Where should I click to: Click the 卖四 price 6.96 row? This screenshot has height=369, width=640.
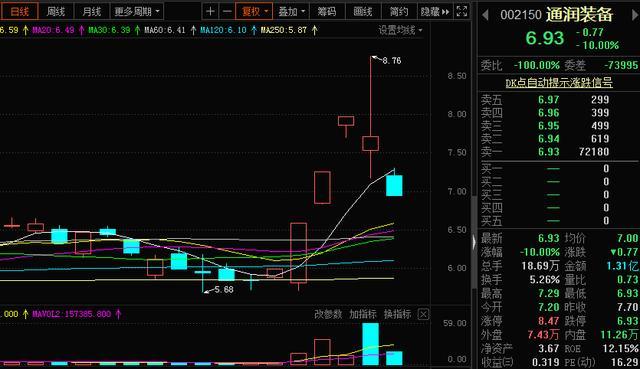click(x=559, y=113)
